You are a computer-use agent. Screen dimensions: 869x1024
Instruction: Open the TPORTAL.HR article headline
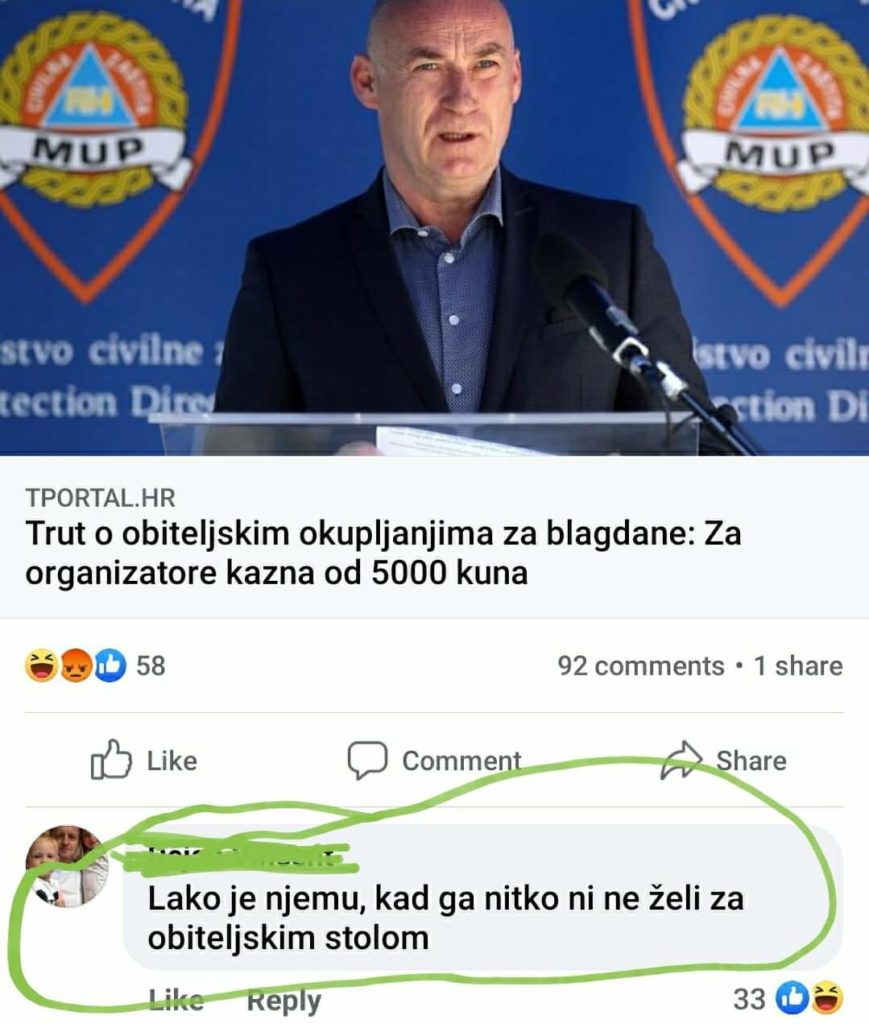[383, 553]
